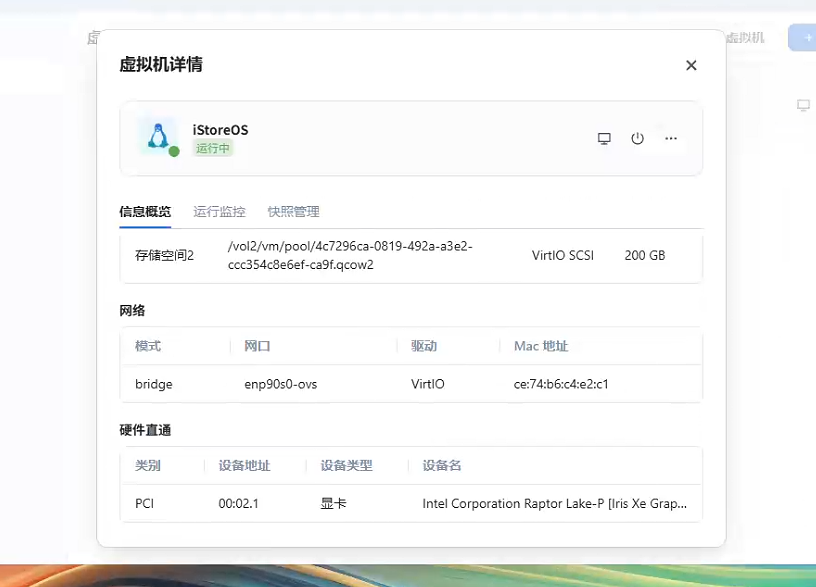Click the monitor icon behind the dialog

coord(803,105)
